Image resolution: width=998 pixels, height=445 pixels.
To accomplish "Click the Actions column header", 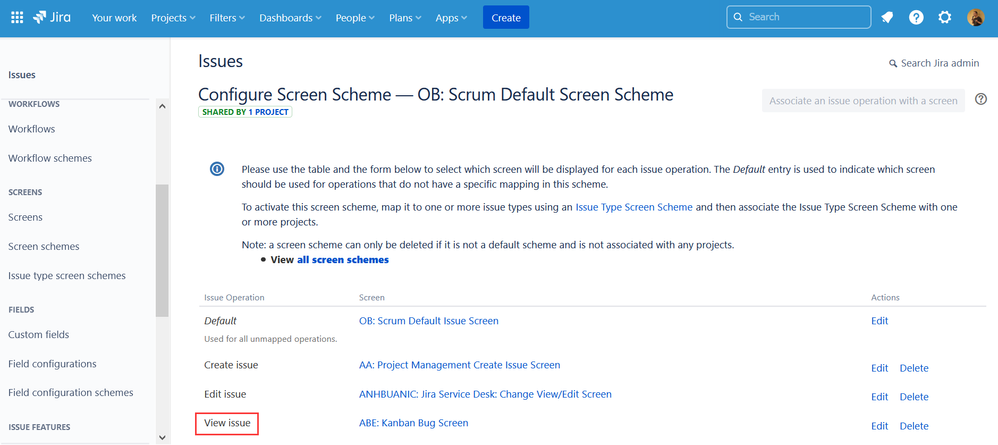I will [885, 297].
